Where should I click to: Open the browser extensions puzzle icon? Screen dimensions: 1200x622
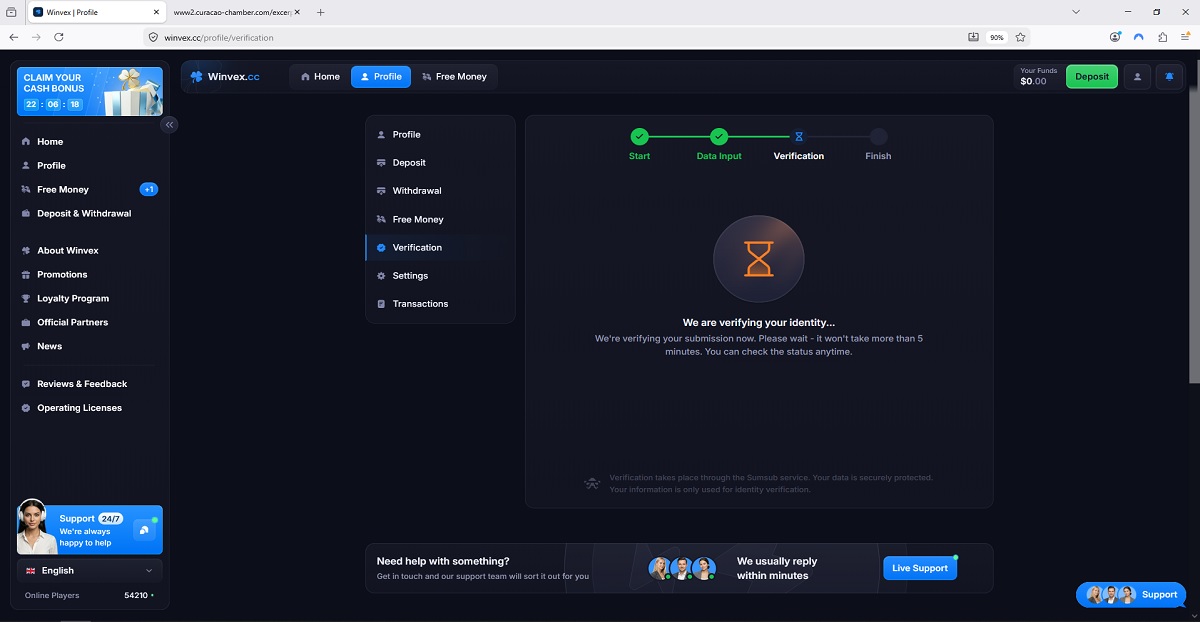click(1162, 37)
